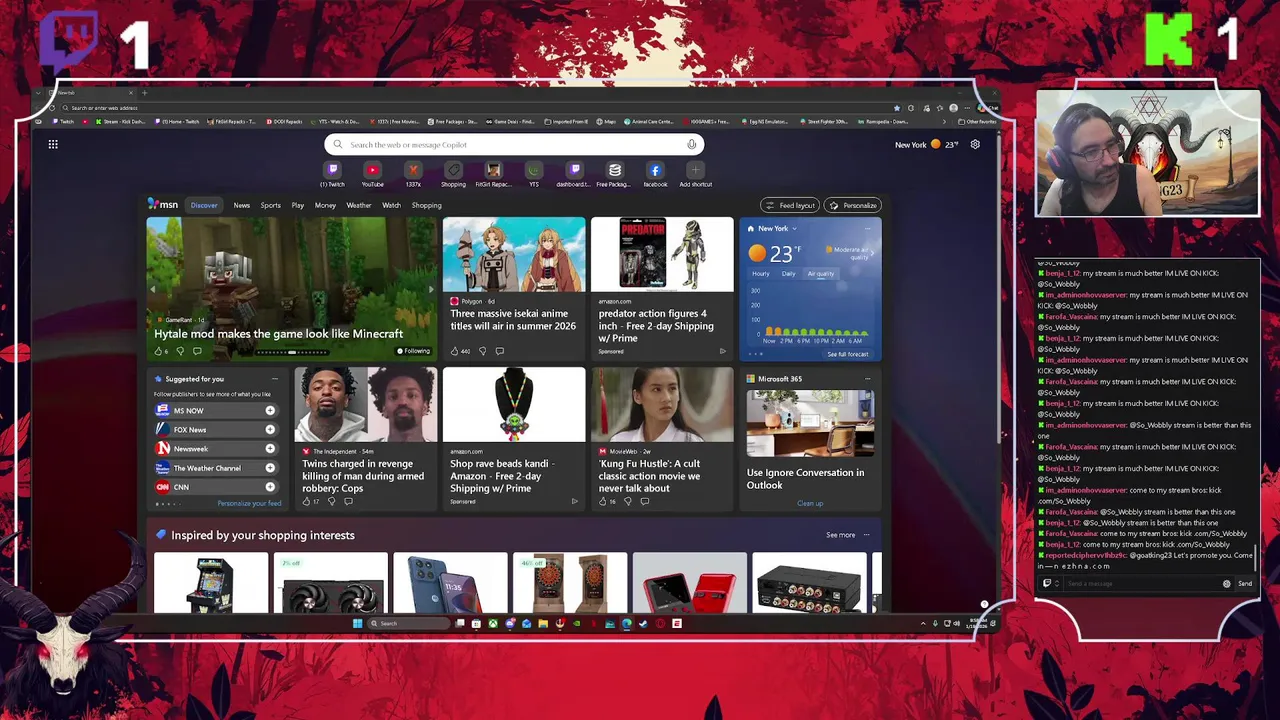This screenshot has height=720, width=1280.
Task: Show the previous carousel story arrow
Action: point(153,290)
